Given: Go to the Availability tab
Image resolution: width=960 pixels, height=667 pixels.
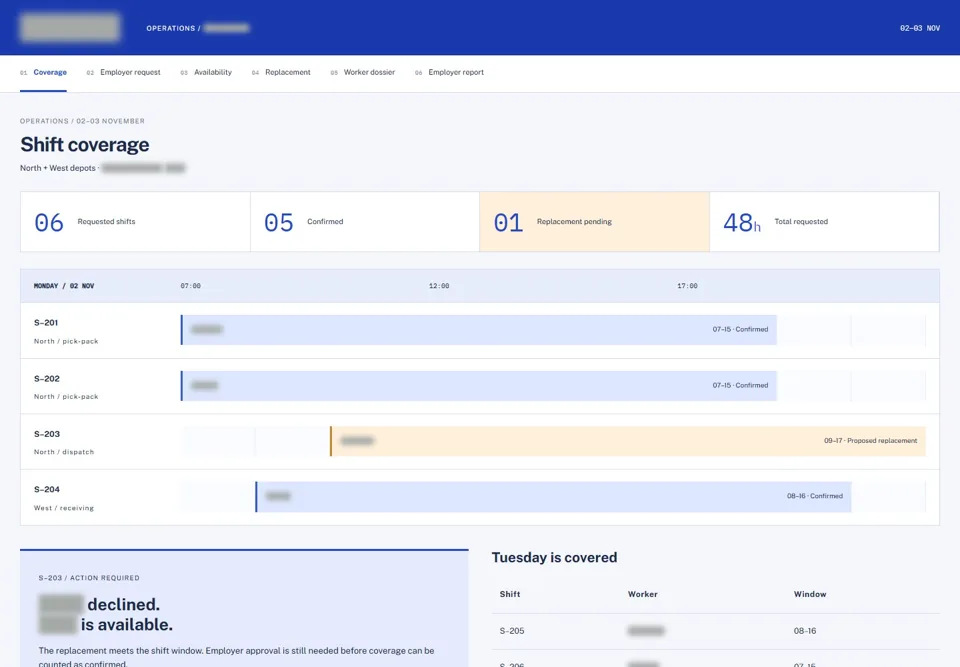Looking at the screenshot, I should pyautogui.click(x=206, y=72).
